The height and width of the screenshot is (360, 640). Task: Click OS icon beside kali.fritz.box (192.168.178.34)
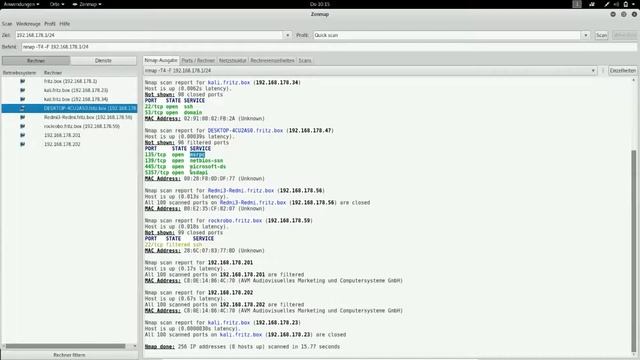coord(22,99)
